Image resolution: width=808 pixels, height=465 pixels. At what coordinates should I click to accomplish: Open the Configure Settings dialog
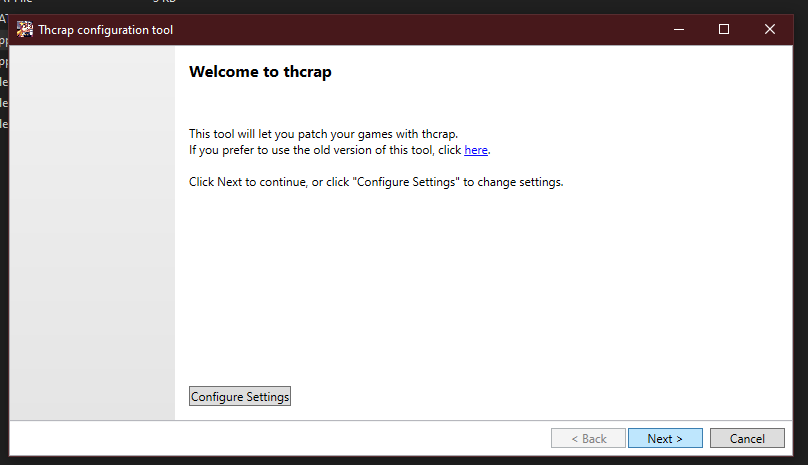tap(240, 396)
